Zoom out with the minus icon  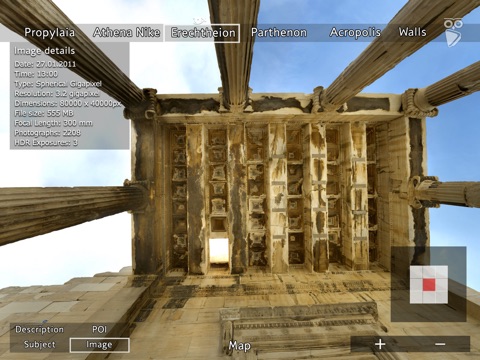pos(440,344)
